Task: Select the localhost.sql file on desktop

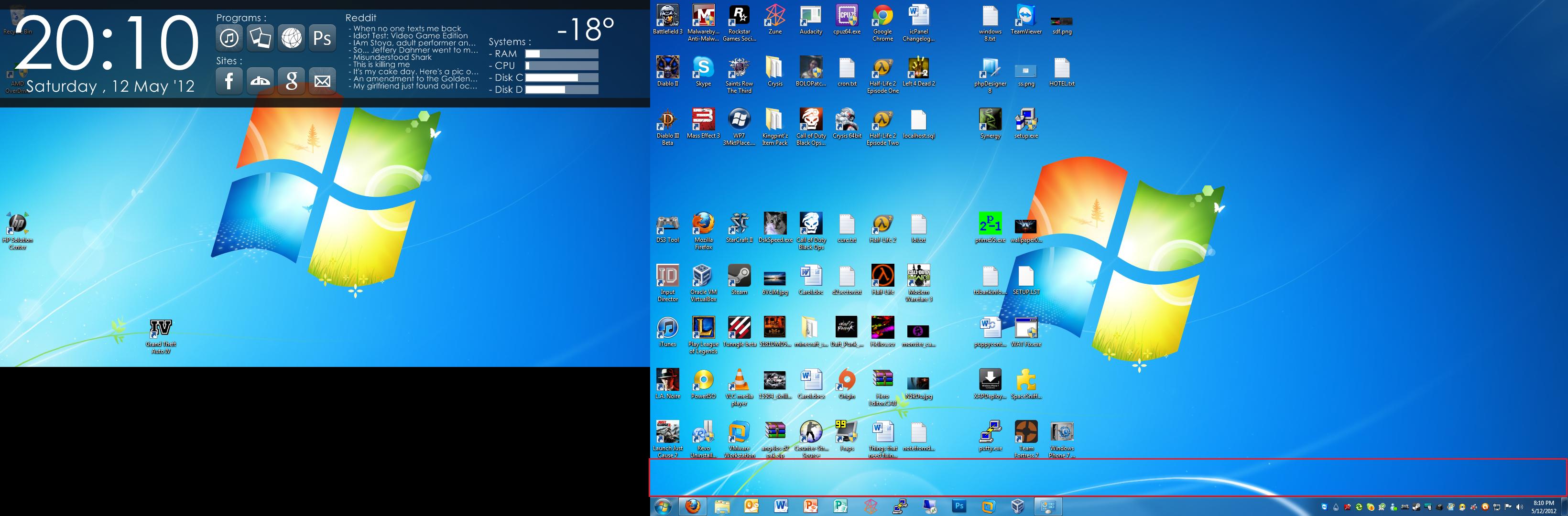Action: point(918,124)
